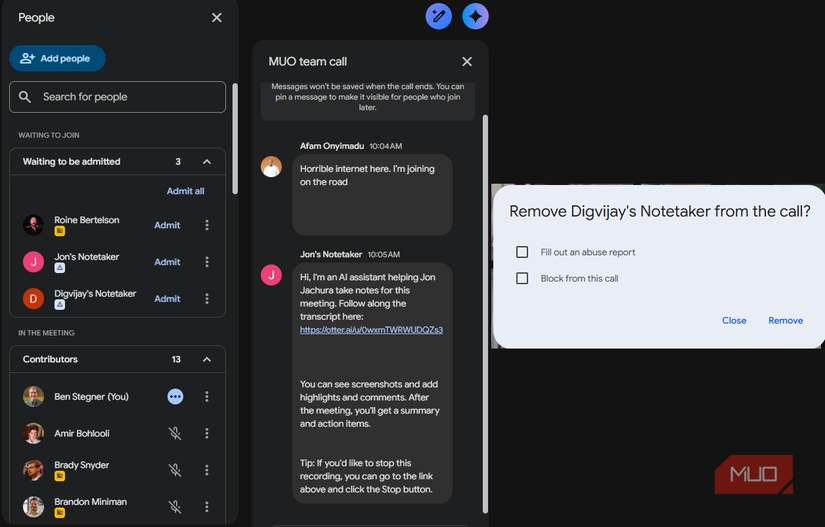Click the Roine Bertelson name text

tap(87, 220)
